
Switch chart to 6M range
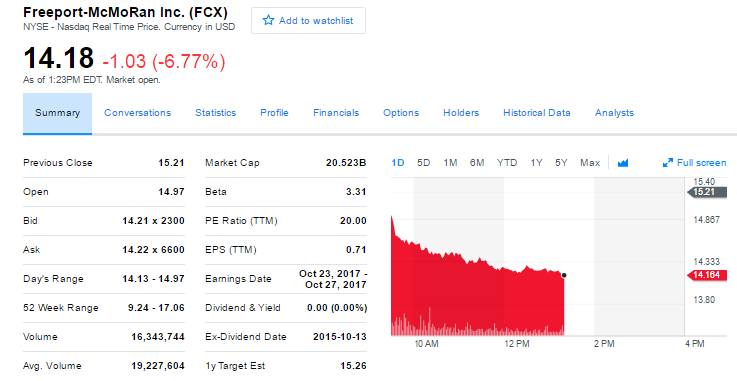tap(477, 163)
